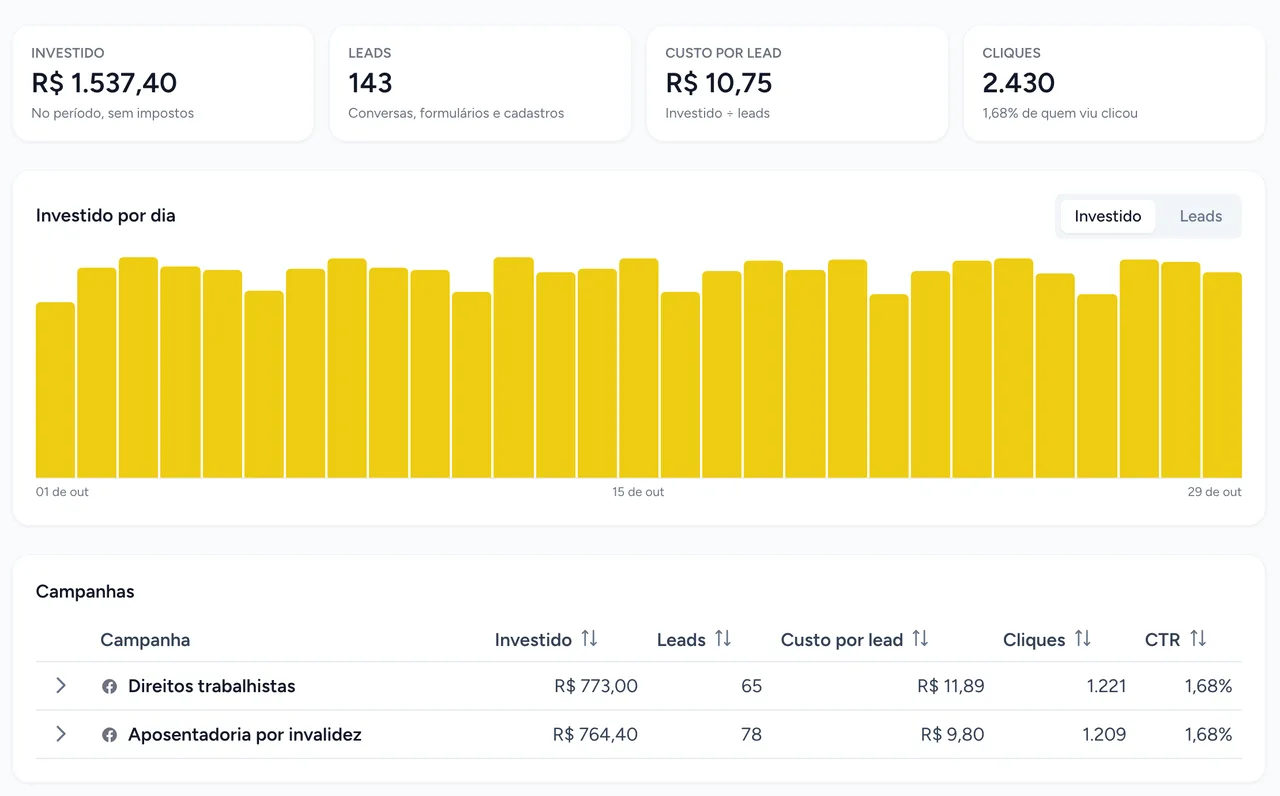Click the total leads value 143
1280x796 pixels.
pyautogui.click(x=370, y=82)
